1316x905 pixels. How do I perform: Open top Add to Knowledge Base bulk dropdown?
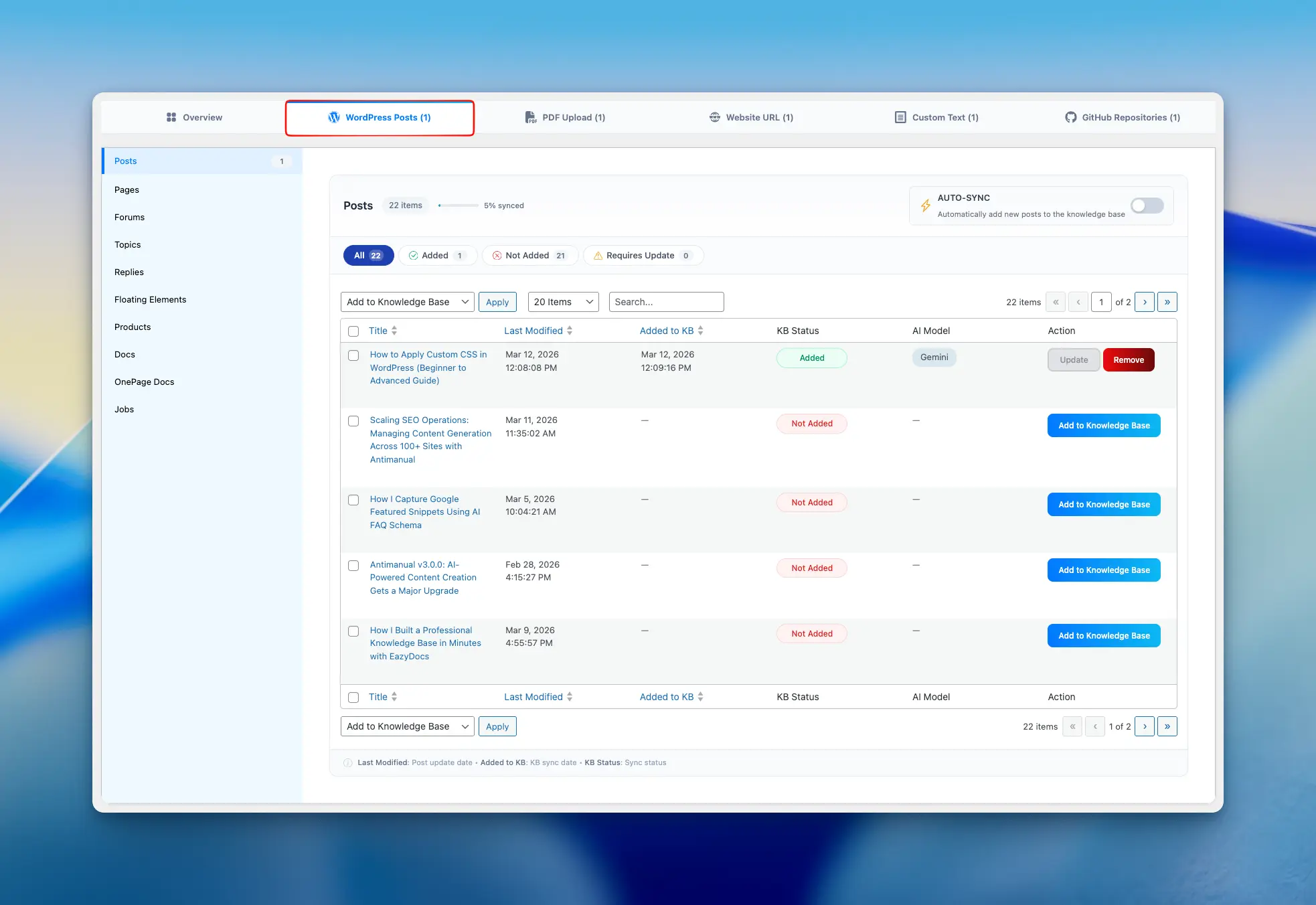[407, 302]
